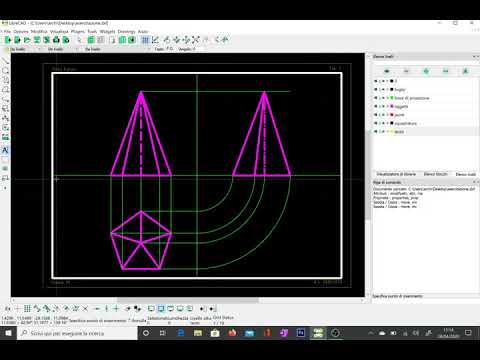The width and height of the screenshot is (480, 360).
Task: Toggle Draft mode toolbar icon
Action: (155, 40)
